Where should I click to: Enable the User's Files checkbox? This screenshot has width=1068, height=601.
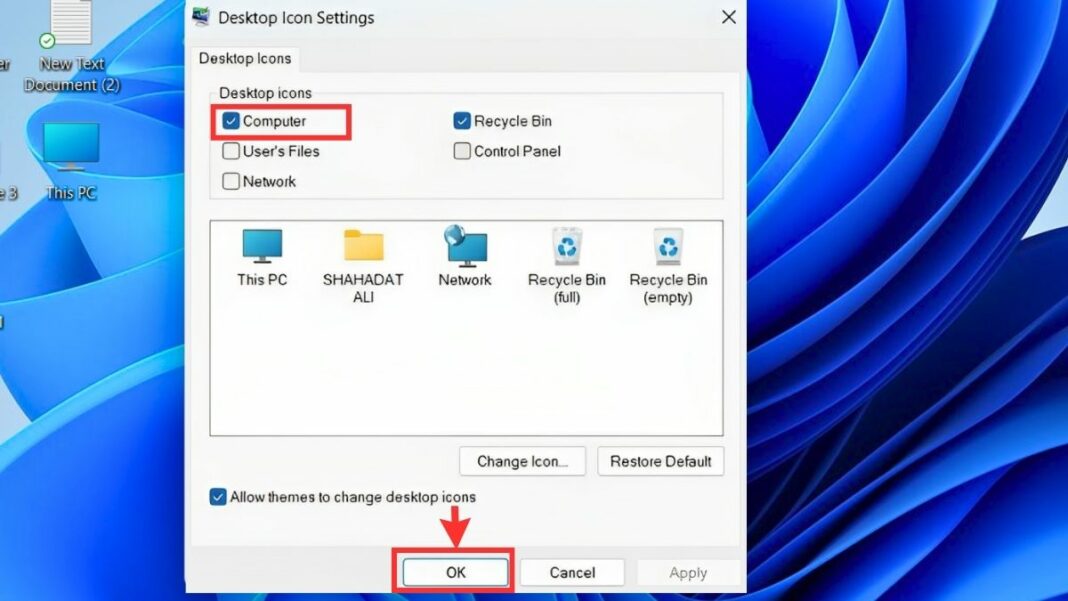coord(231,151)
